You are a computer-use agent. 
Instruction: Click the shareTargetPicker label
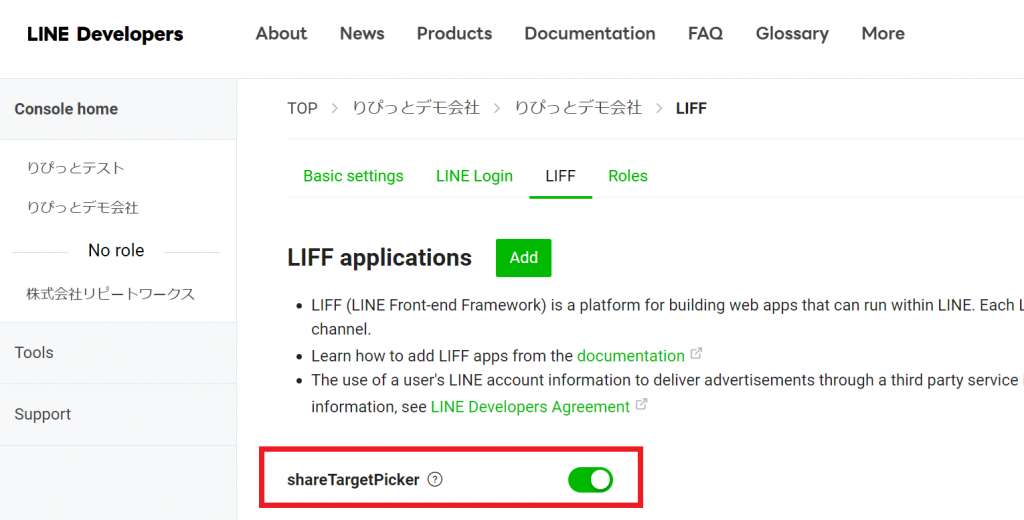(353, 480)
